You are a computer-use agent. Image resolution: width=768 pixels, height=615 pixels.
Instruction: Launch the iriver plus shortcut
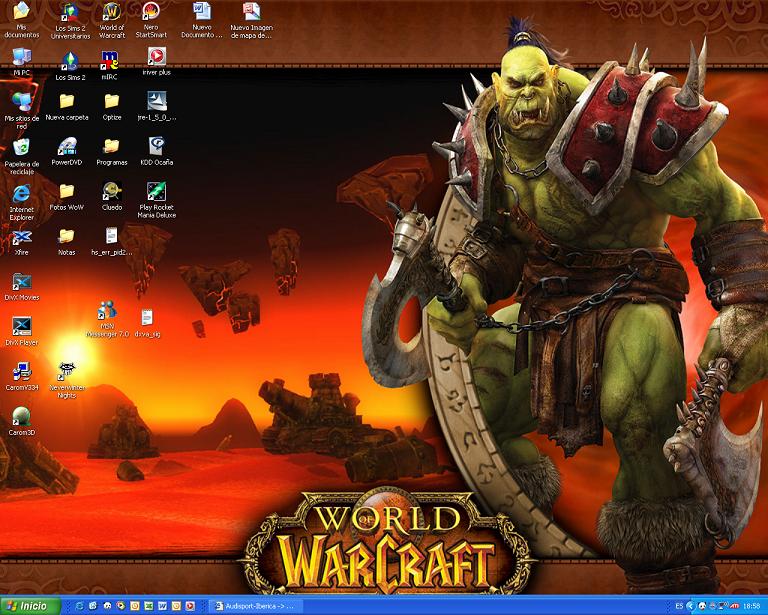click(x=157, y=61)
